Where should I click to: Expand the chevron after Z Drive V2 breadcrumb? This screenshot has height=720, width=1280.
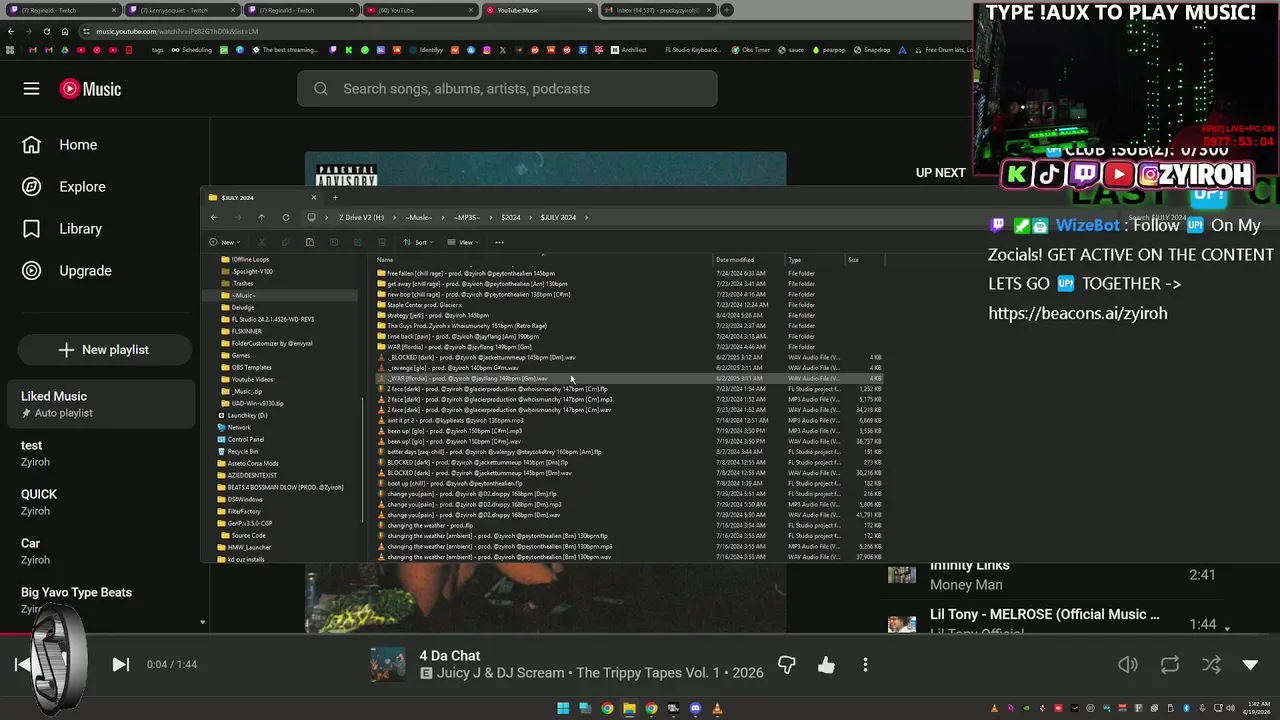[x=395, y=217]
